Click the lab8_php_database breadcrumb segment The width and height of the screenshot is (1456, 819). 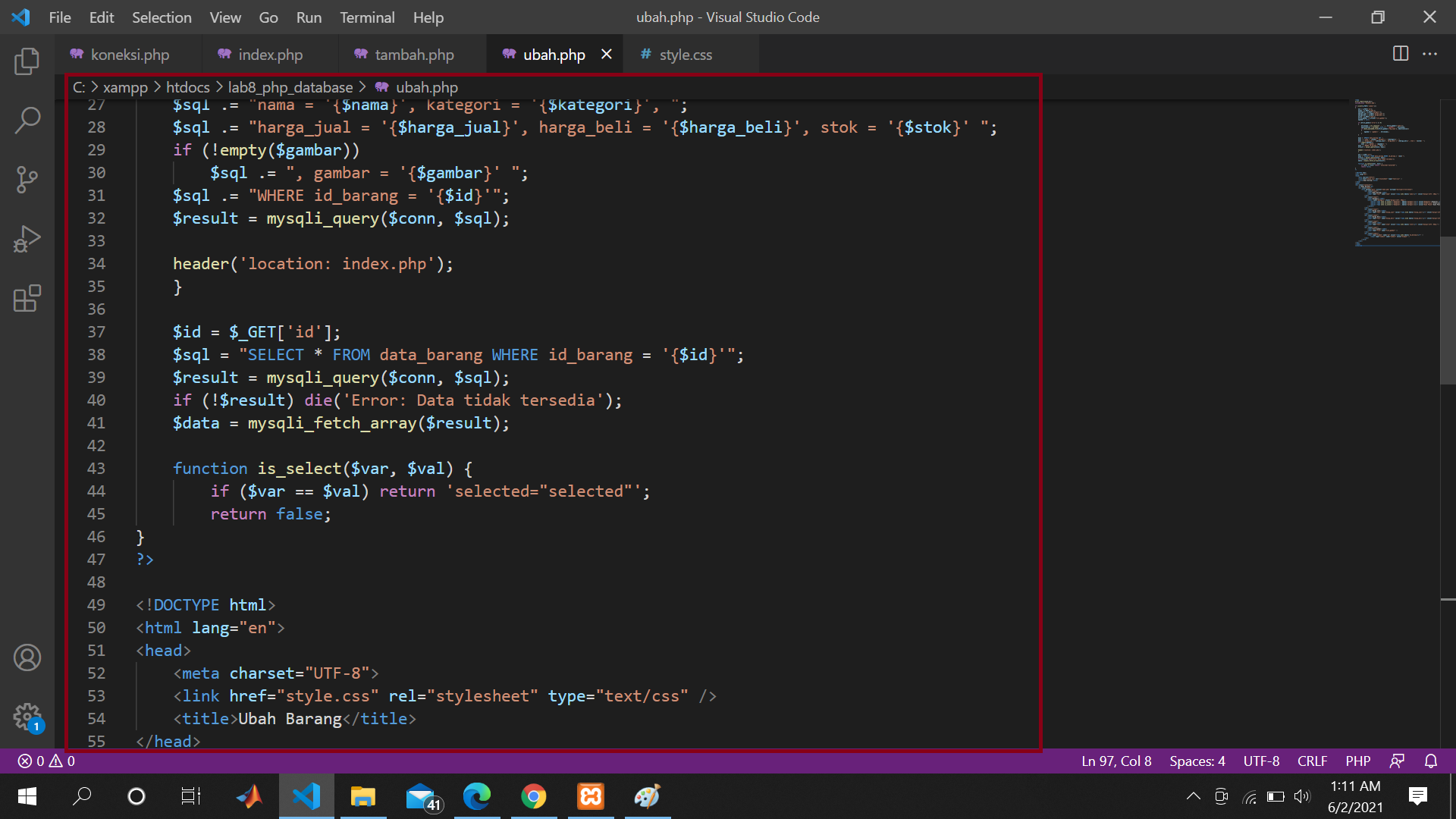(290, 87)
